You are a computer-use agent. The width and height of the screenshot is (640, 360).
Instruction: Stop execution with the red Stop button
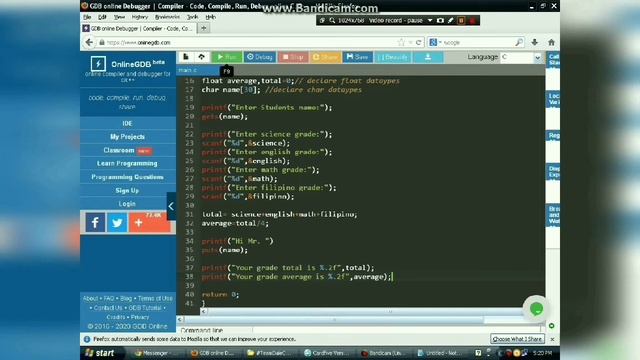coord(293,57)
